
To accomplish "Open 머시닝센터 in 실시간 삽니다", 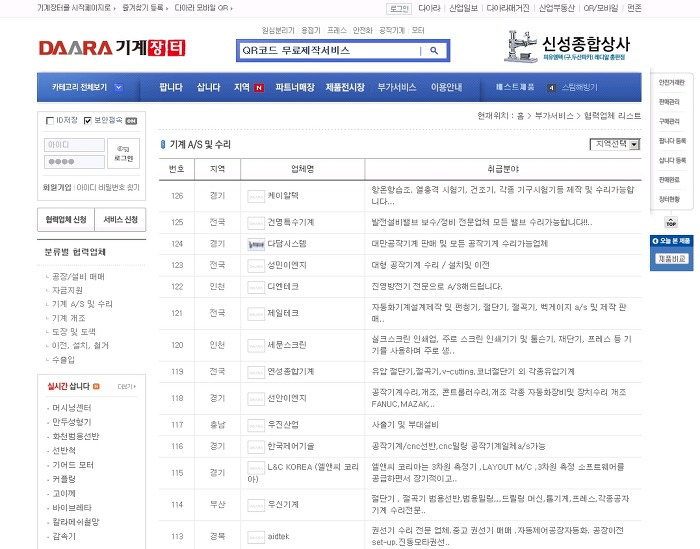I will point(72,408).
